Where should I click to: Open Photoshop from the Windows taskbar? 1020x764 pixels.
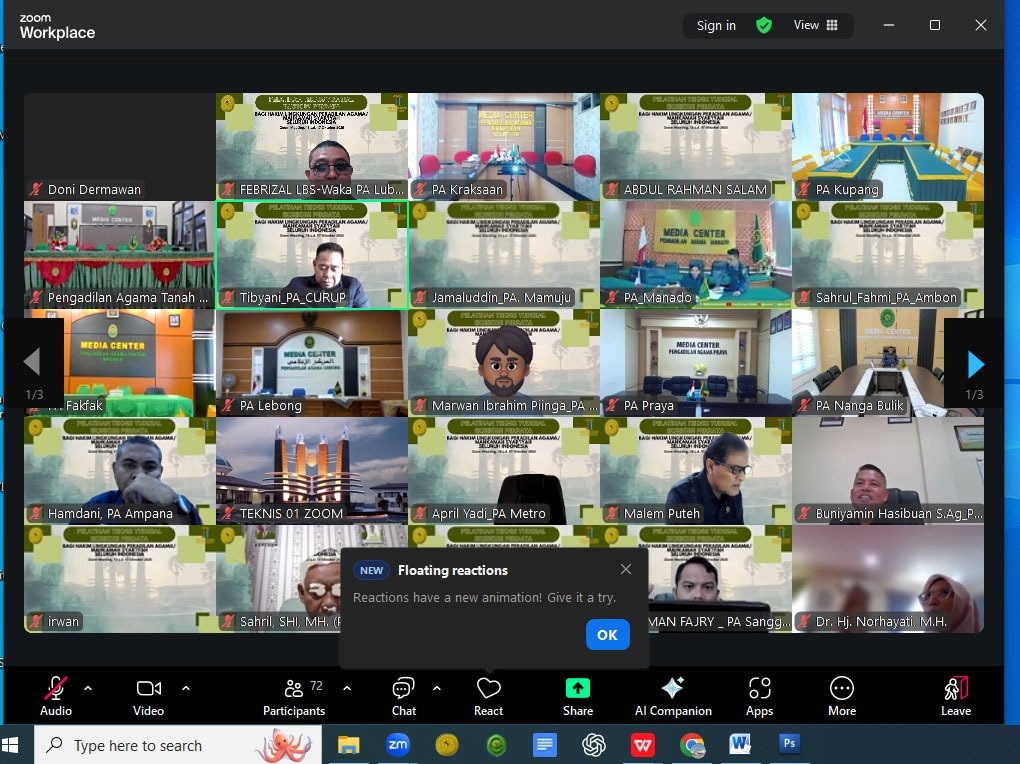[x=789, y=745]
